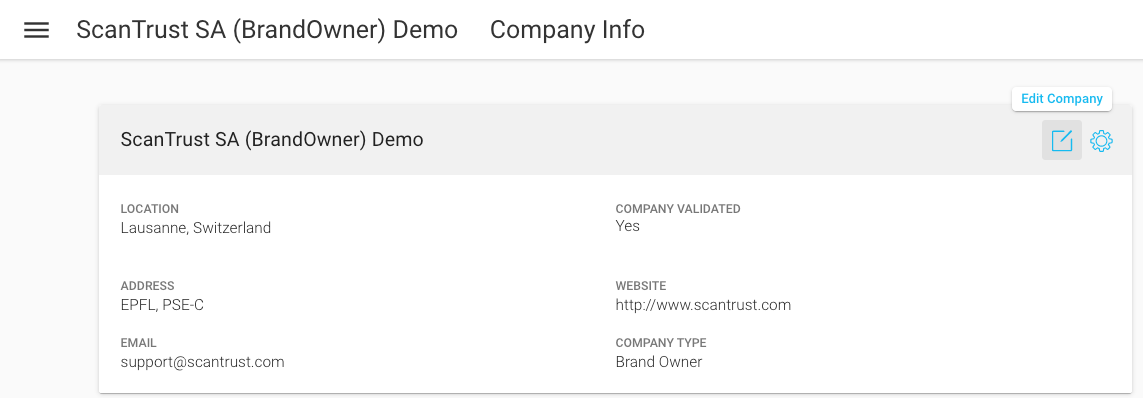Select the Company Info page heading
Image resolution: width=1143 pixels, height=398 pixels.
pyautogui.click(x=567, y=30)
